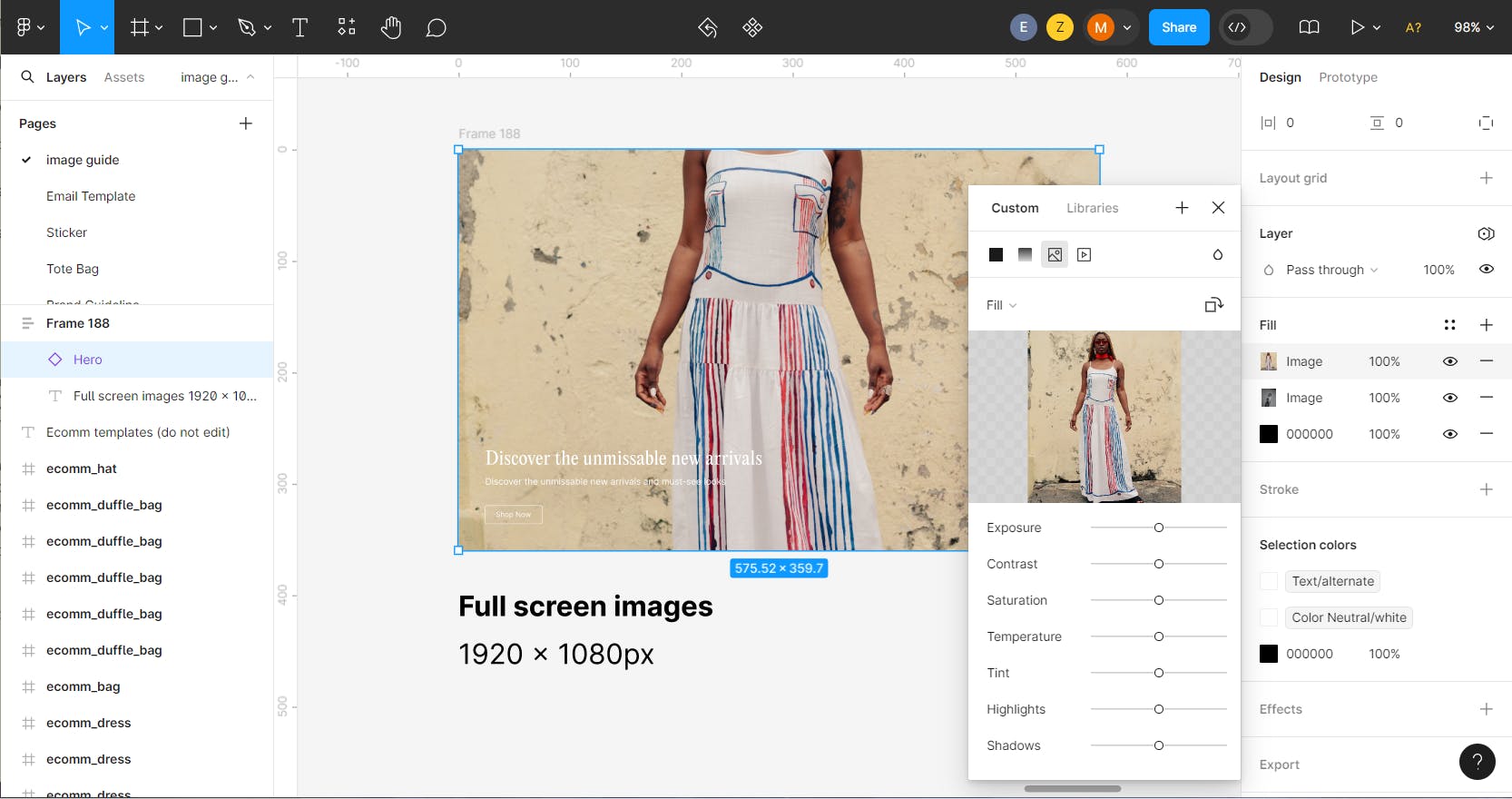Select gradient fill type icon

click(x=1025, y=255)
